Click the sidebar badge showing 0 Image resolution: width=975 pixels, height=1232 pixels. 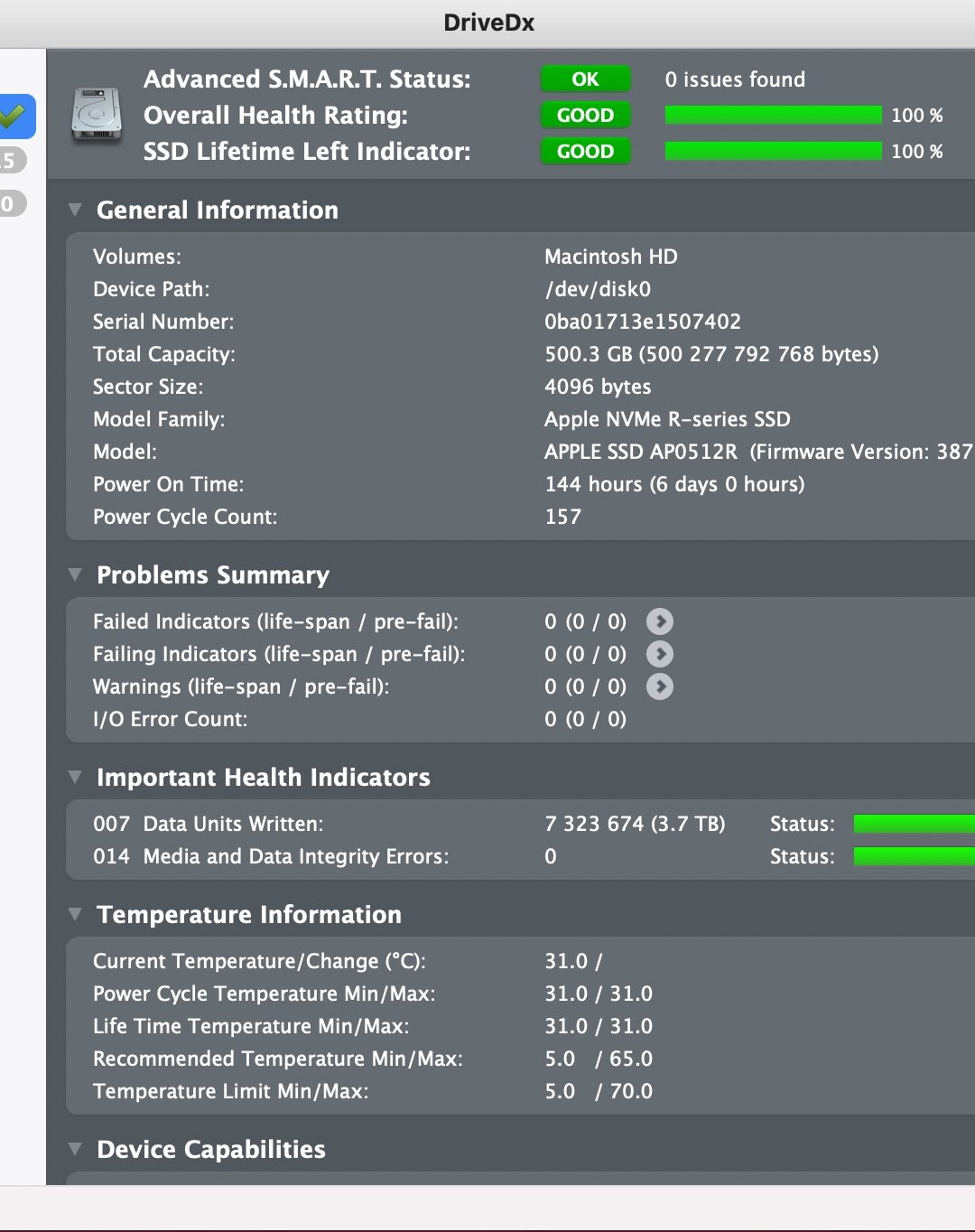click(x=12, y=203)
